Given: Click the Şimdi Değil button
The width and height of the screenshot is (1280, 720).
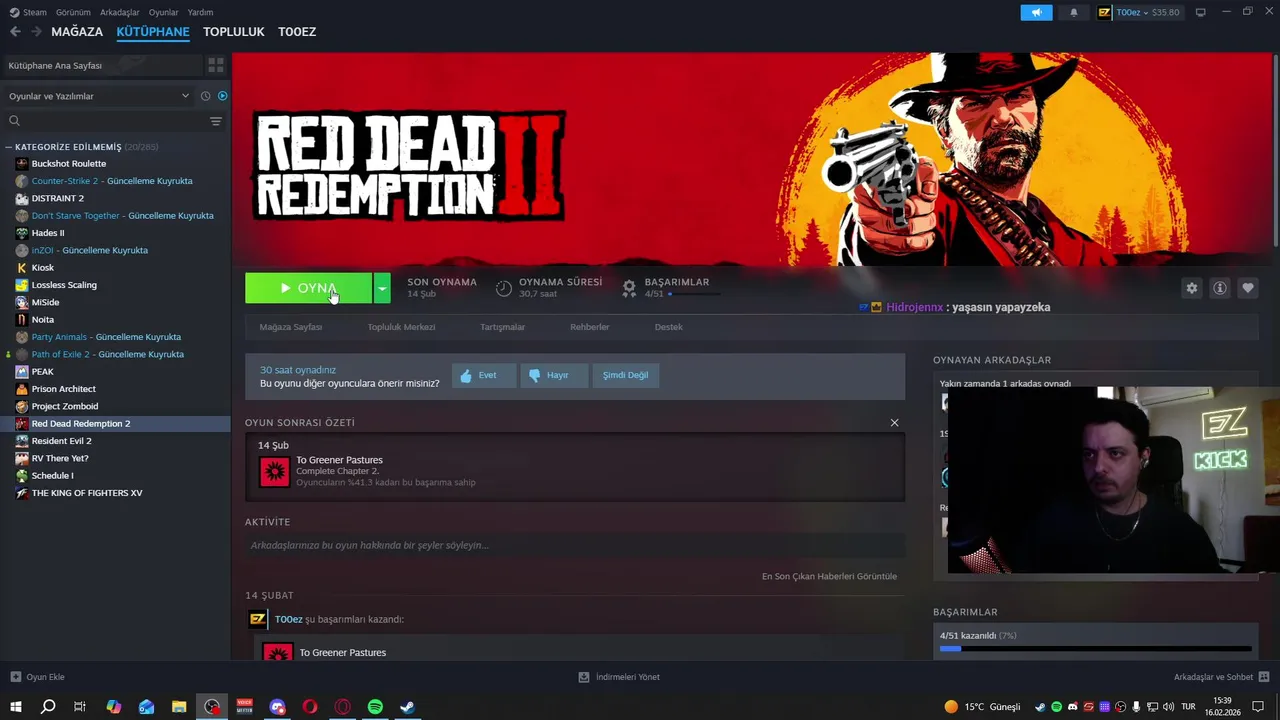Looking at the screenshot, I should point(625,376).
